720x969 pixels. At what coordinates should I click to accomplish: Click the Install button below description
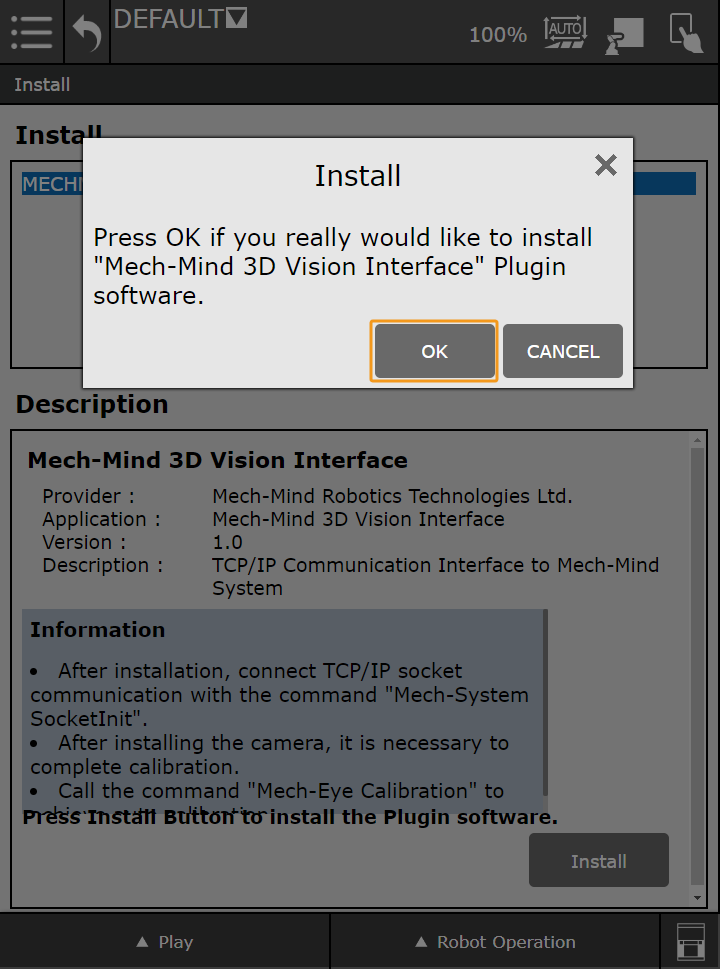coord(598,861)
